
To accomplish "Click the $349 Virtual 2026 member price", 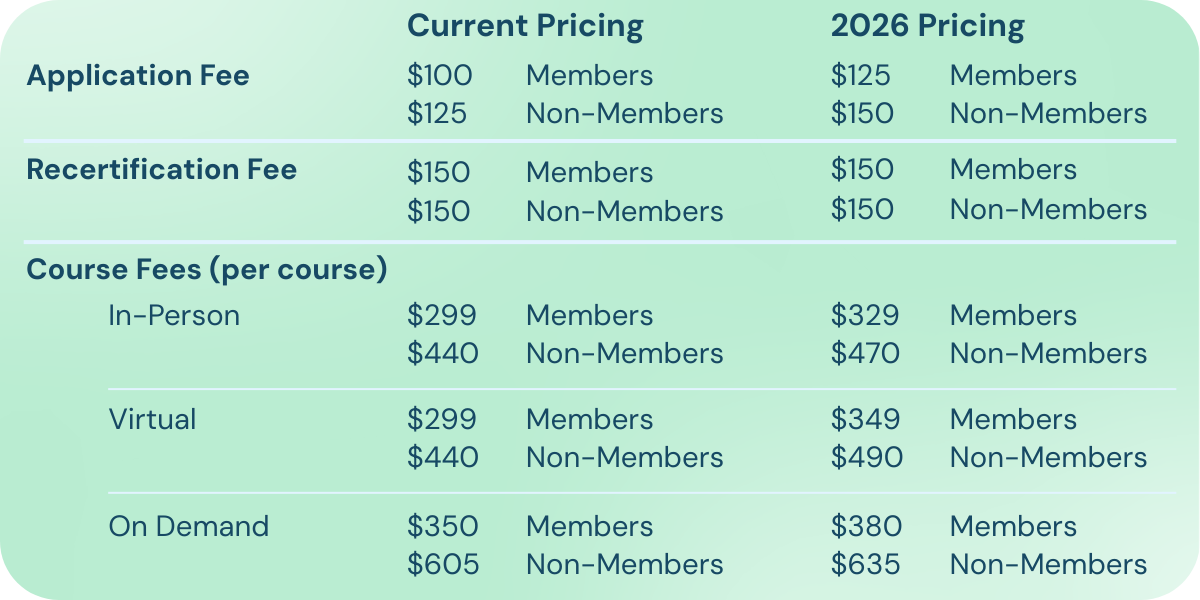I will click(865, 419).
